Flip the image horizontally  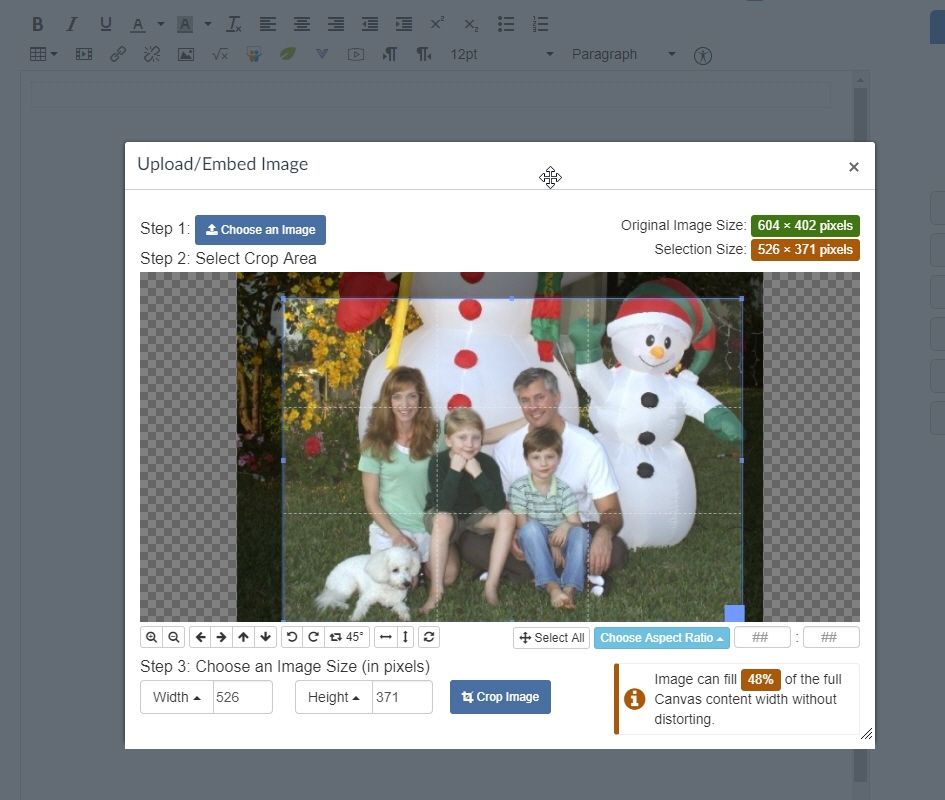click(385, 637)
